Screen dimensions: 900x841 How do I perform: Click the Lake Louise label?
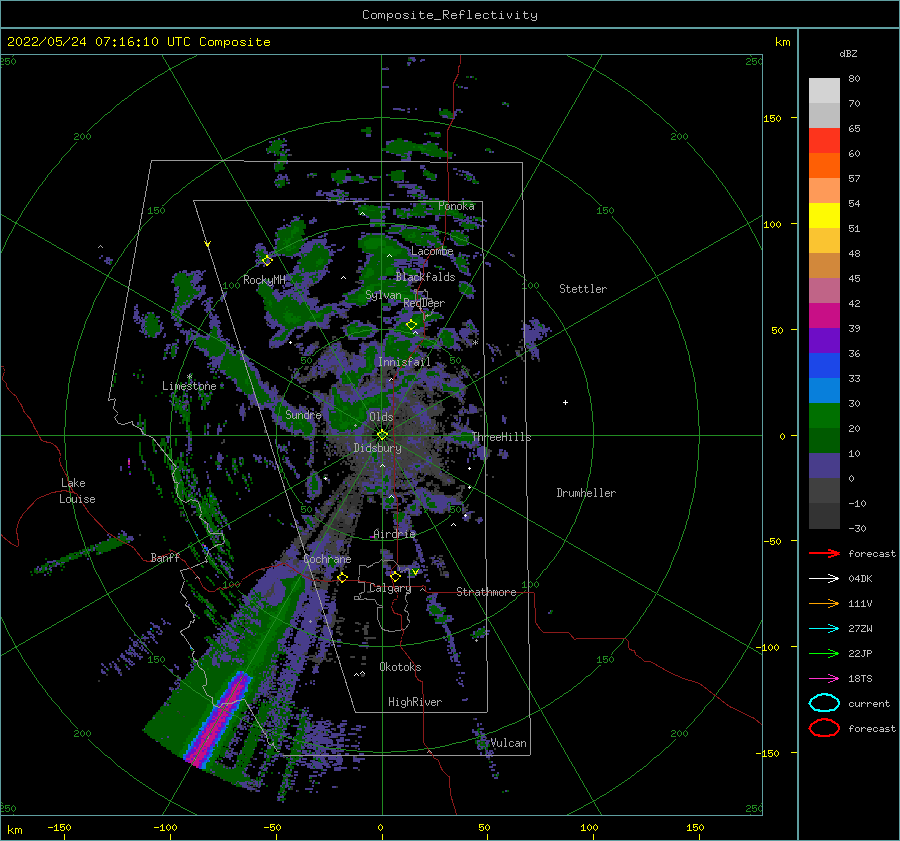click(77, 491)
